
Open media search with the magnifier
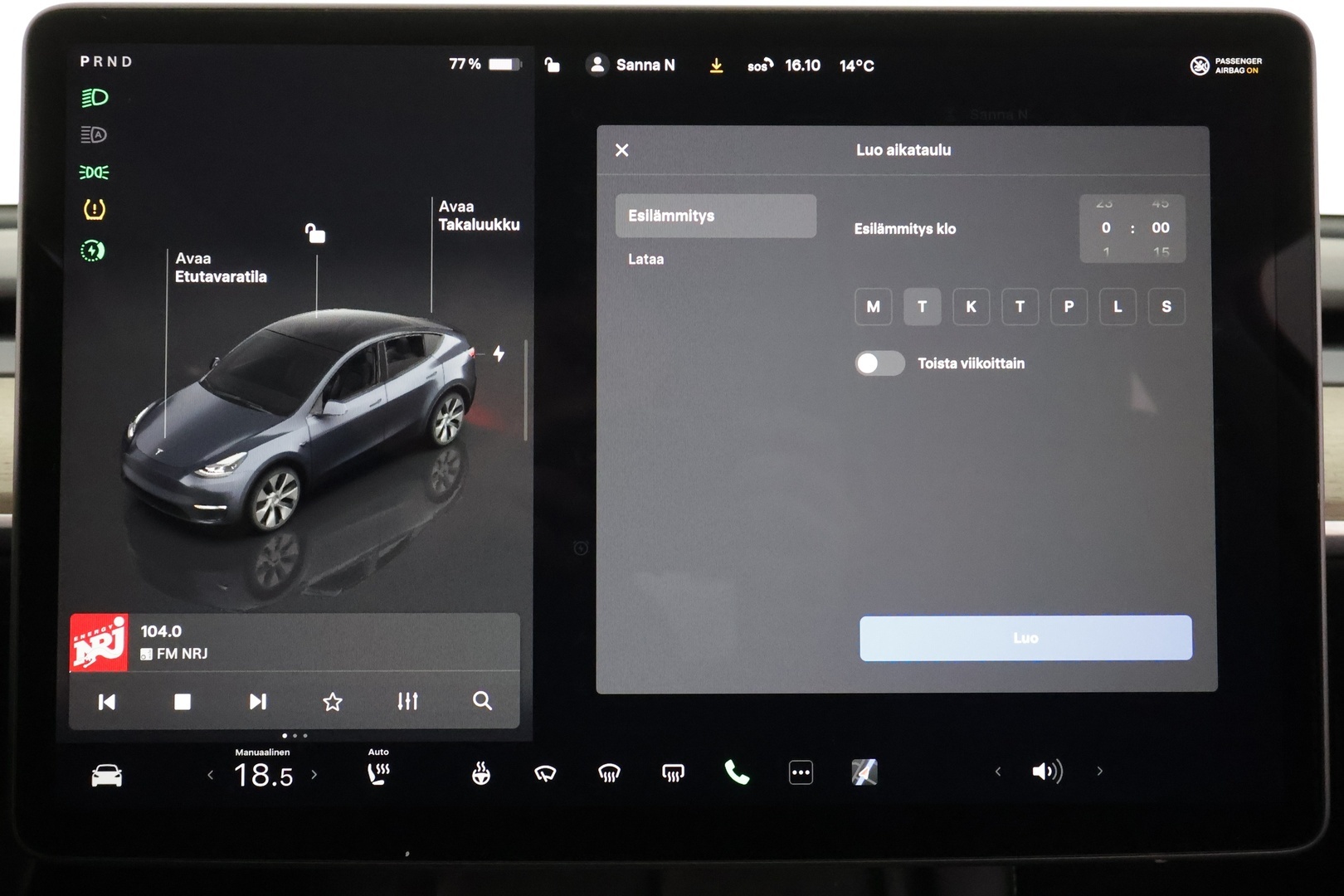pos(481,701)
